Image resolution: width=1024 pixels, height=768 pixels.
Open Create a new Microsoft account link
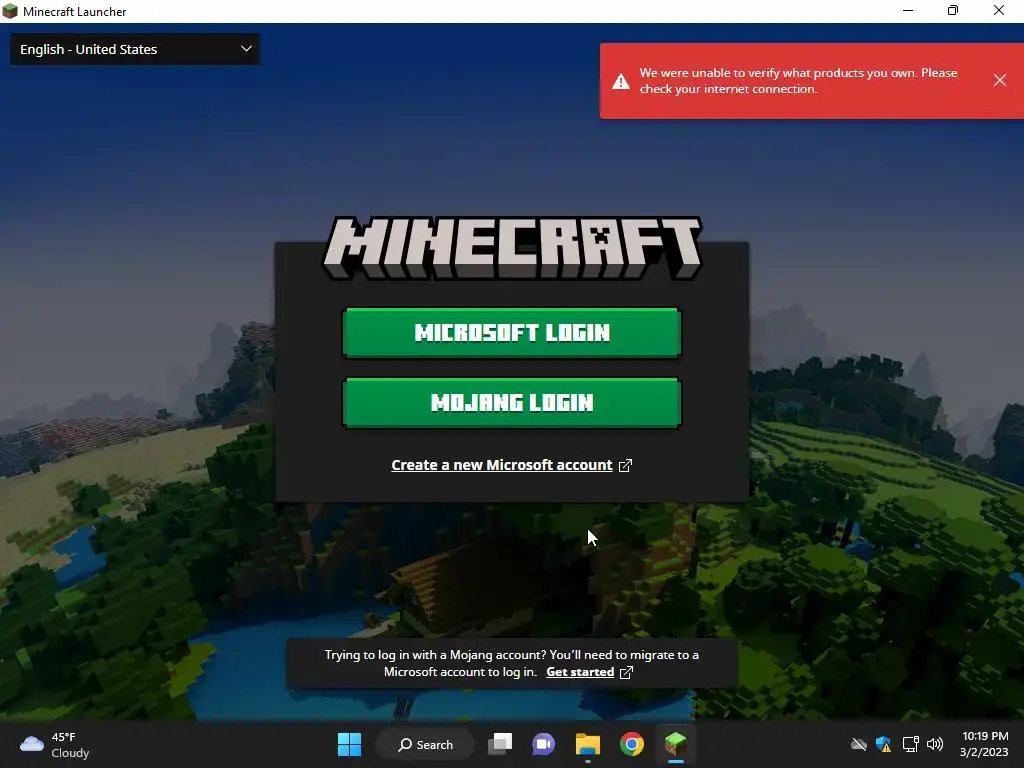coord(502,465)
